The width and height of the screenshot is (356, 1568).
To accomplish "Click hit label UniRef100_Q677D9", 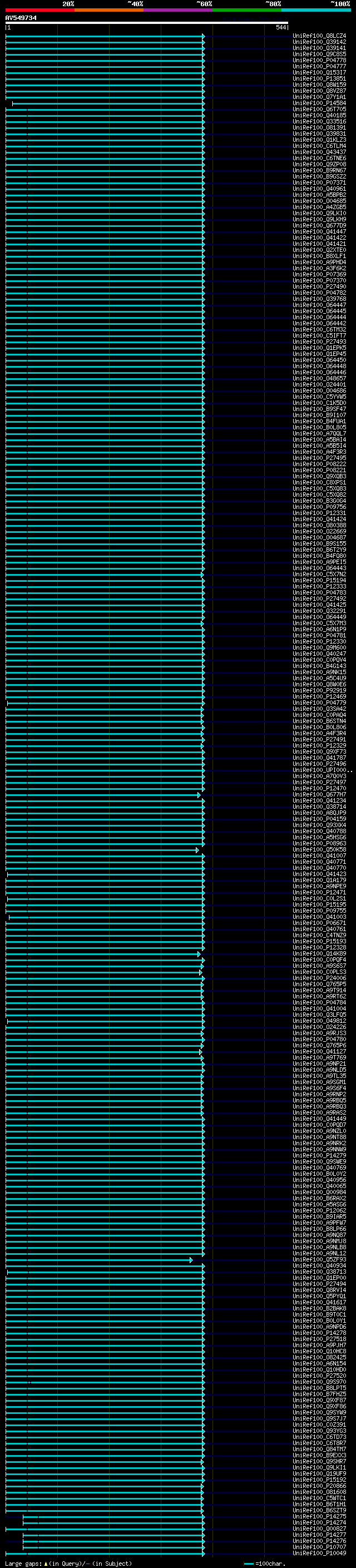I will click(319, 226).
